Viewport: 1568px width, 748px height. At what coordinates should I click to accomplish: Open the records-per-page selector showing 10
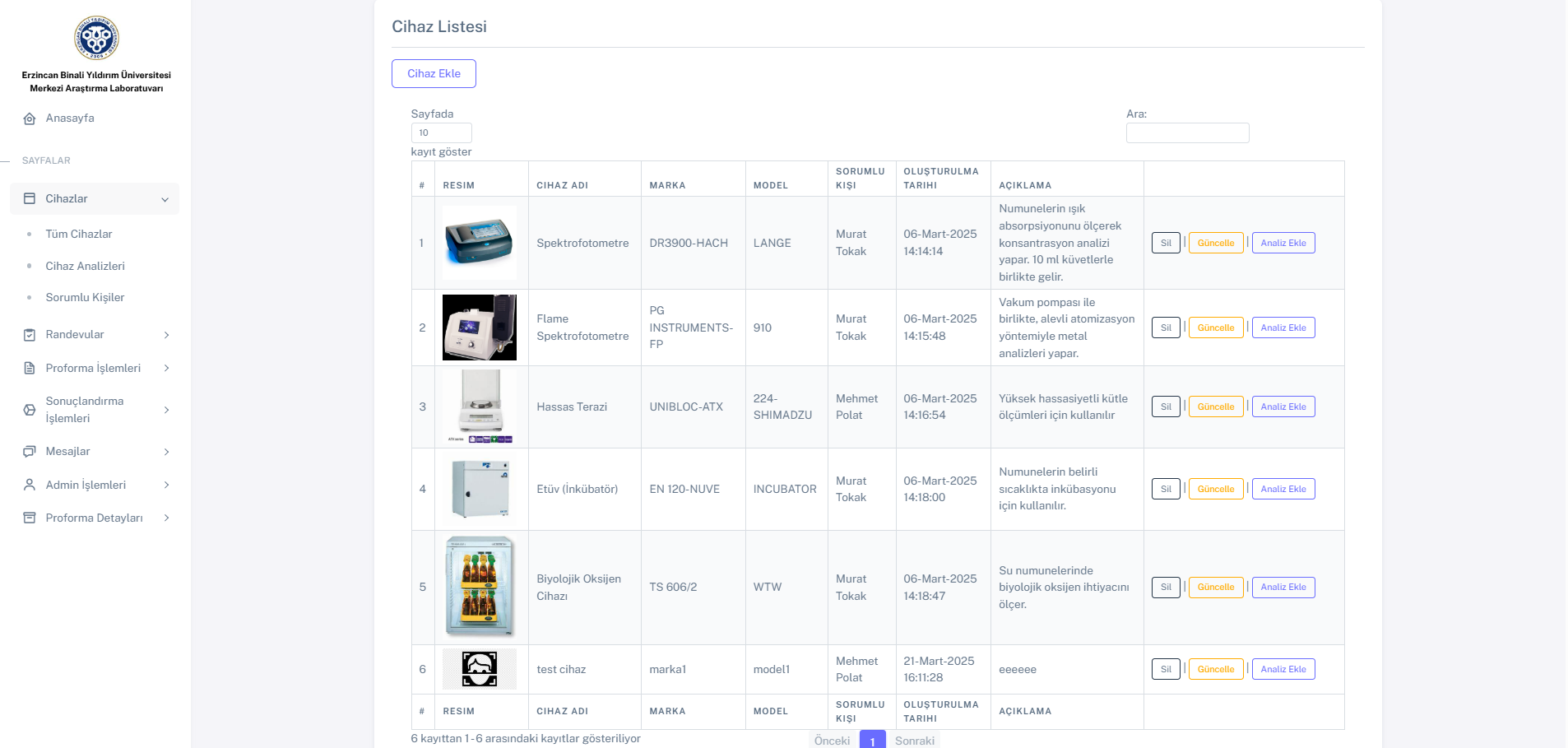tap(441, 132)
